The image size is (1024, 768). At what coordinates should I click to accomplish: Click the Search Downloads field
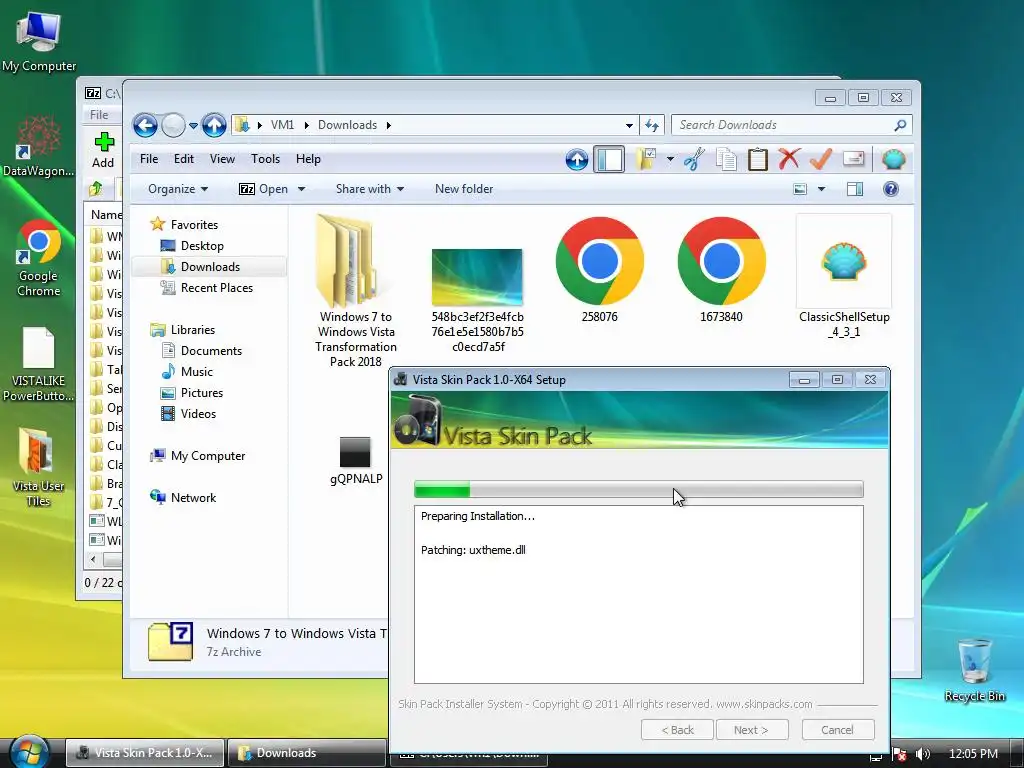(x=782, y=125)
